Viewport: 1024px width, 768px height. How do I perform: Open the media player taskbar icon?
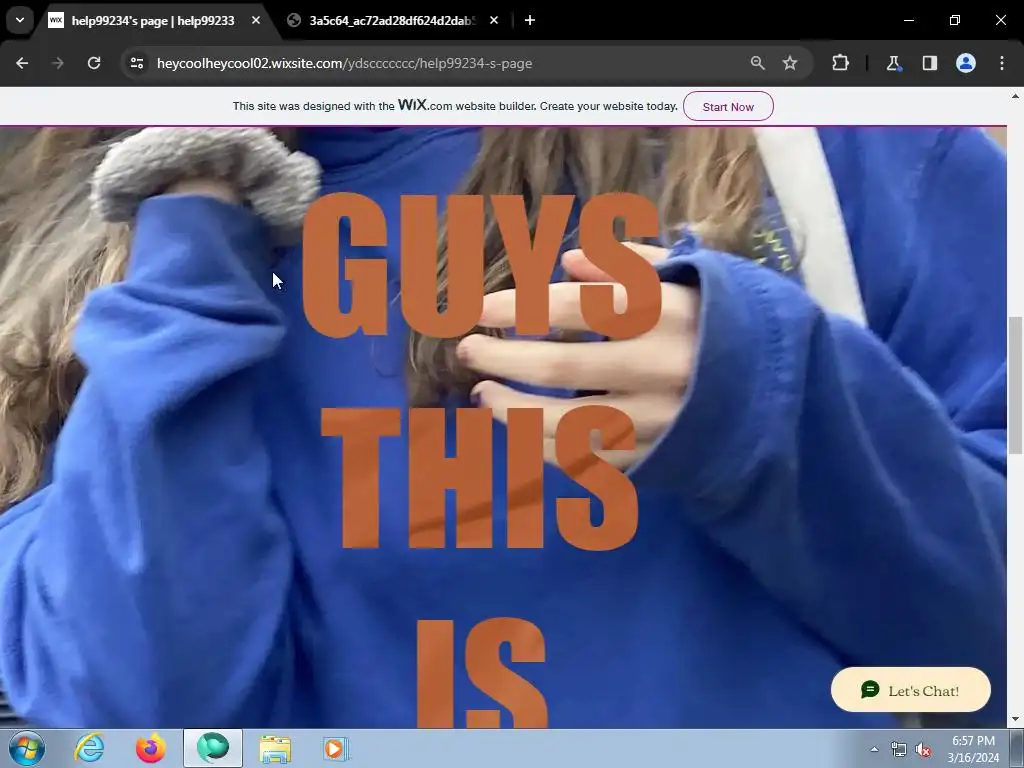point(336,748)
